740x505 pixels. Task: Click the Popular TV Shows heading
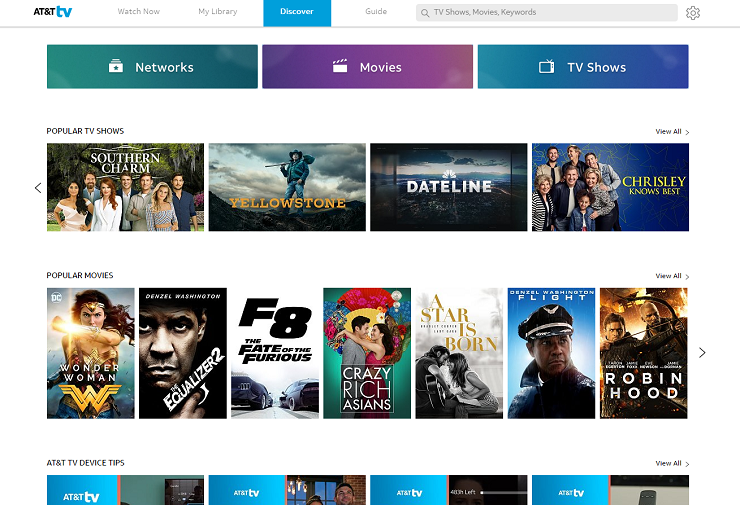[85, 131]
